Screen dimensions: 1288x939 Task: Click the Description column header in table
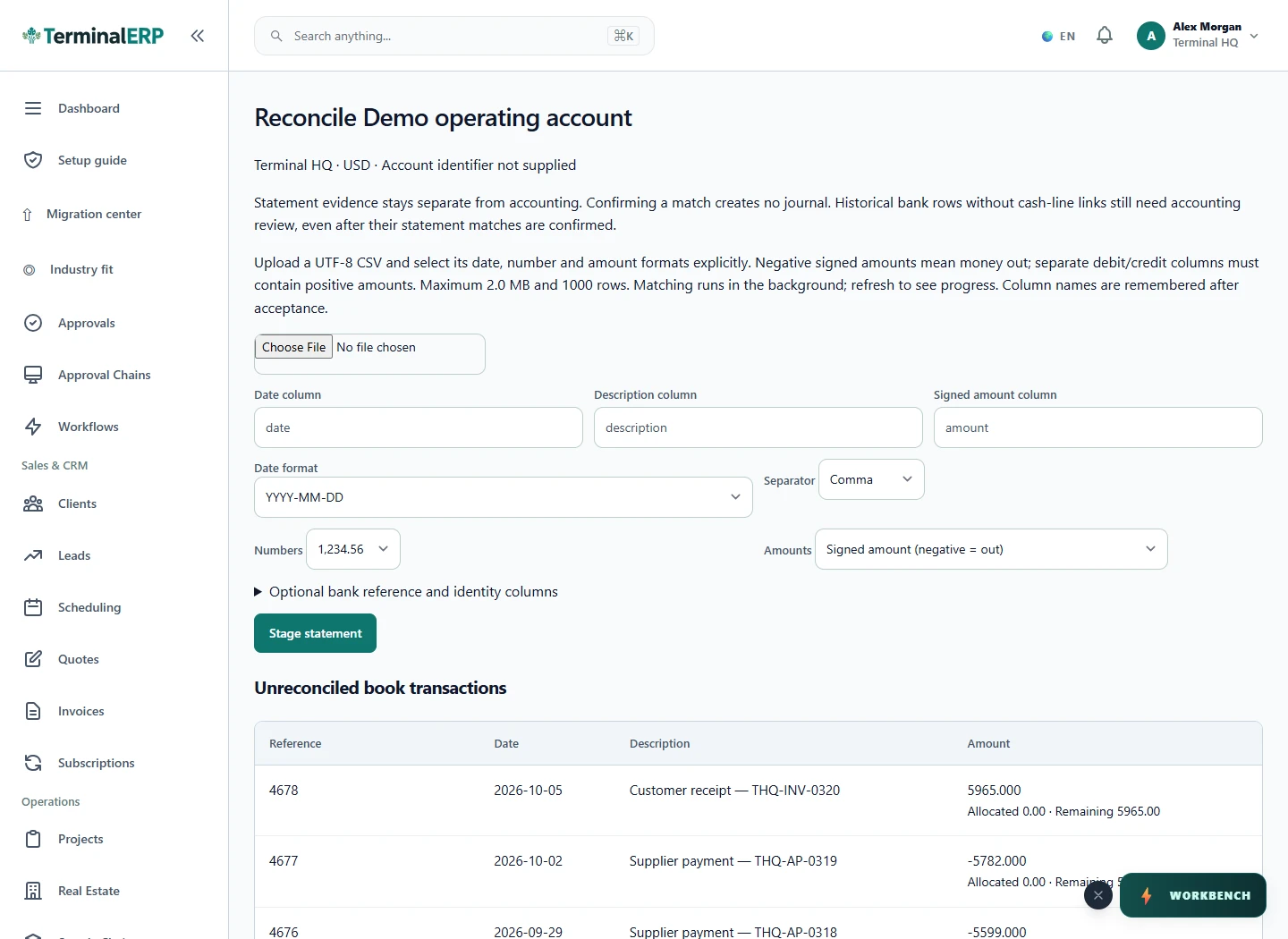659,743
